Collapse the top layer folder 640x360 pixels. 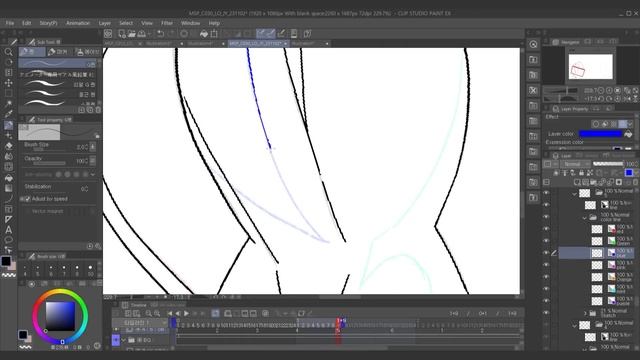pyautogui.click(x=575, y=193)
